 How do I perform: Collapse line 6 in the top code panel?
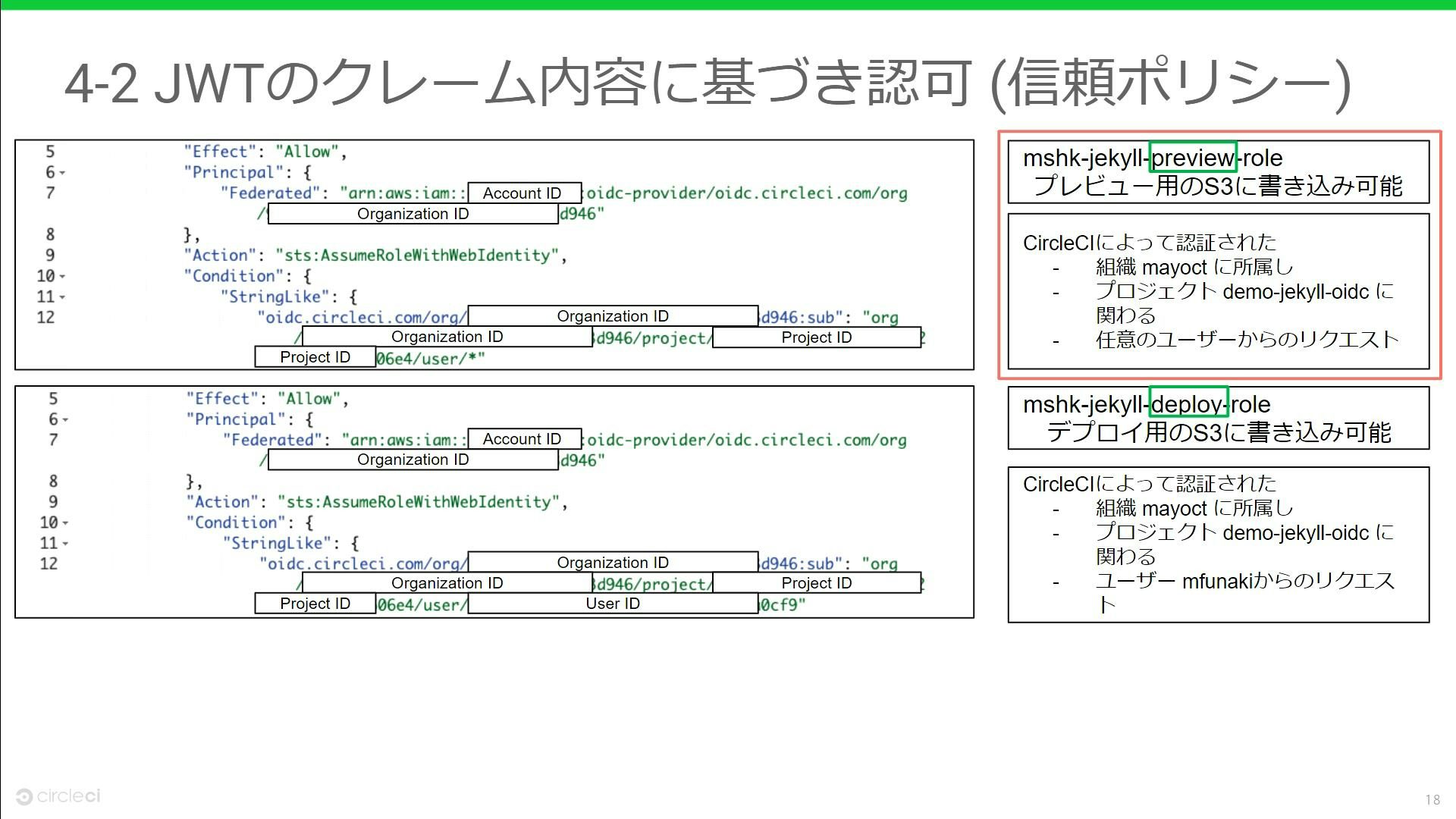pyautogui.click(x=63, y=174)
